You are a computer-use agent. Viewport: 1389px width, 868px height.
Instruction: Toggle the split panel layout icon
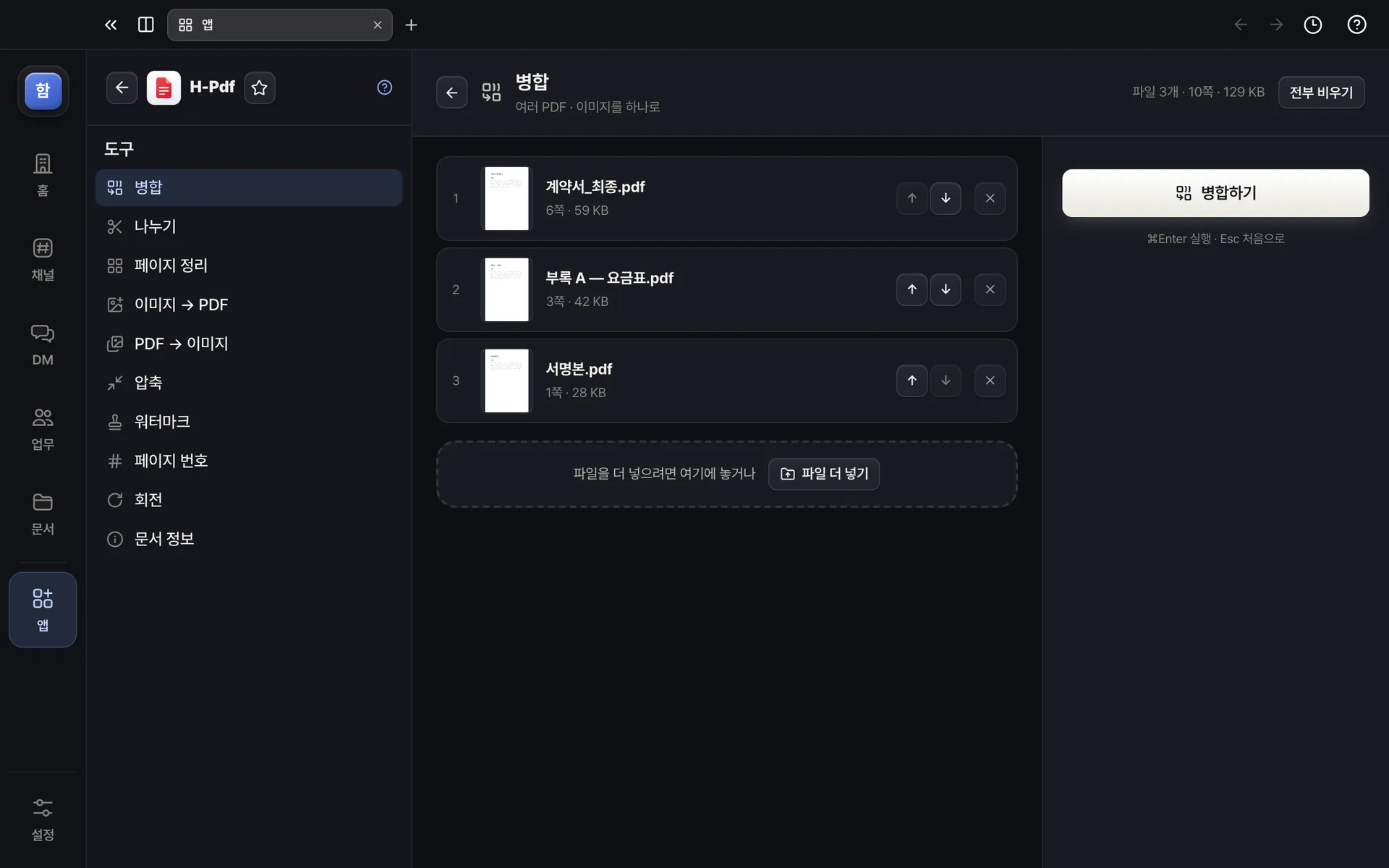[145, 25]
